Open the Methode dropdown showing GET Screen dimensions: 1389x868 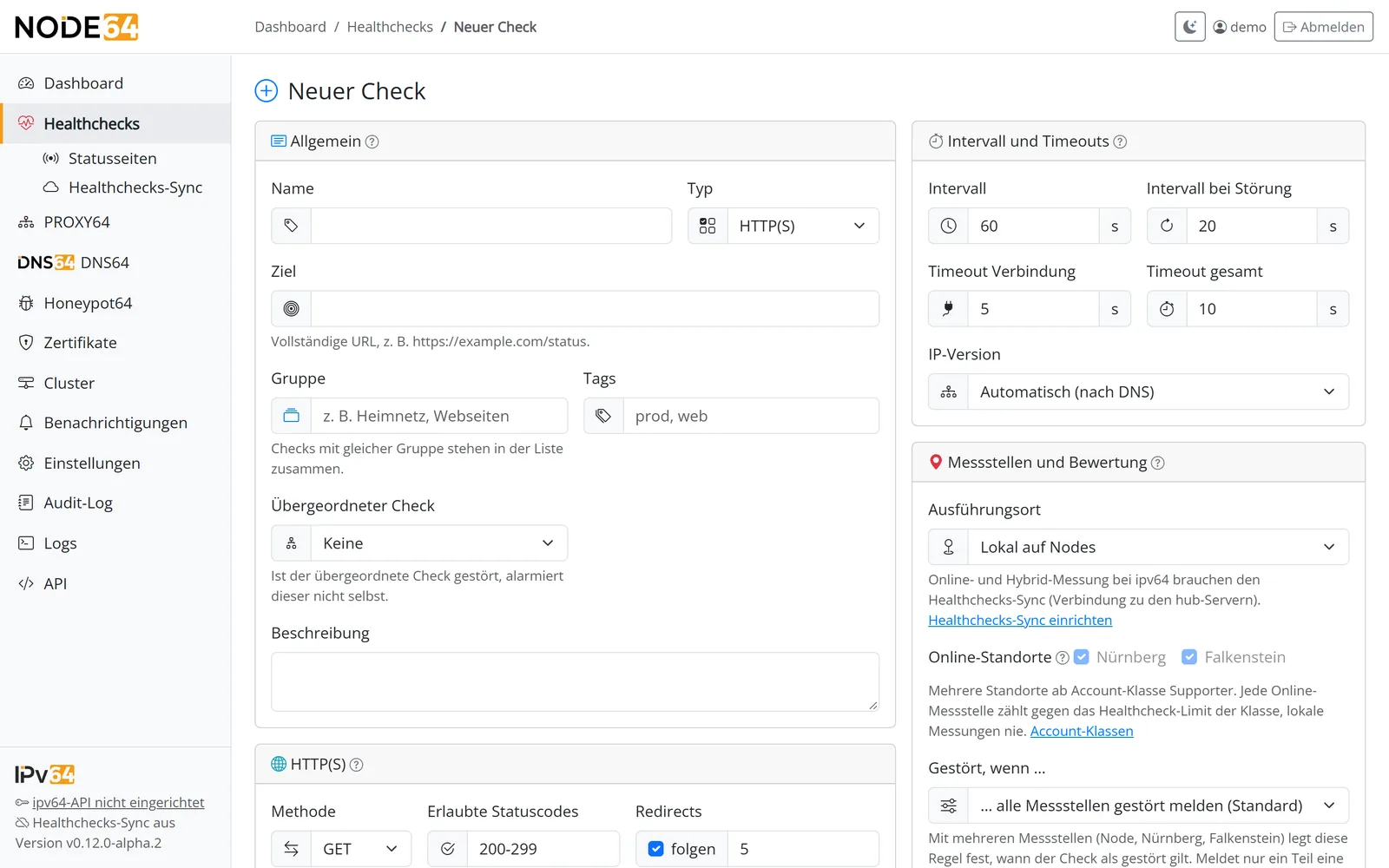click(x=360, y=849)
